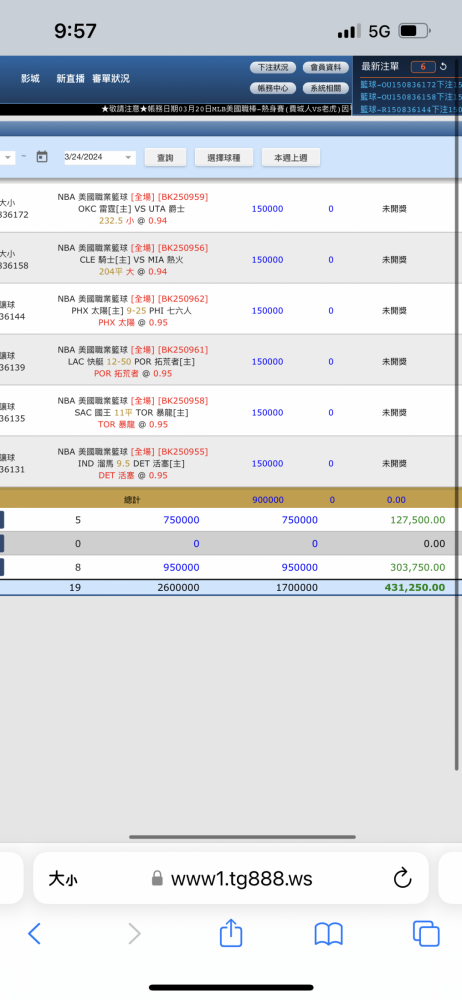
Task: Click the 本週上週 button
Action: [290, 158]
